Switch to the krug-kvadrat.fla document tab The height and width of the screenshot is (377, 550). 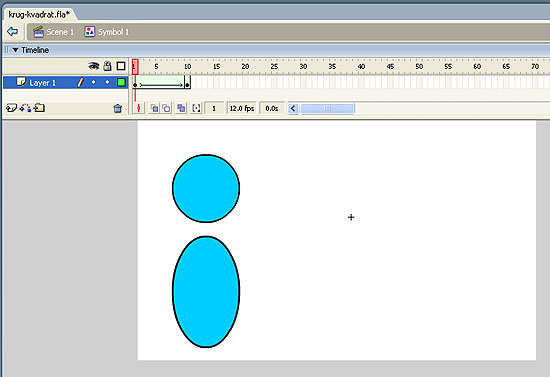pos(39,14)
